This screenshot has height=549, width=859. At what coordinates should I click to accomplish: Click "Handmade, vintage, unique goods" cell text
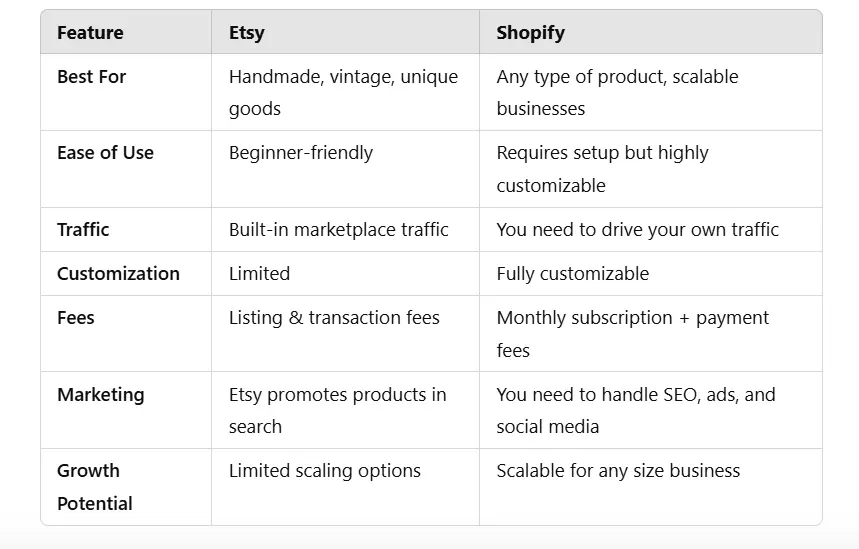tap(343, 92)
